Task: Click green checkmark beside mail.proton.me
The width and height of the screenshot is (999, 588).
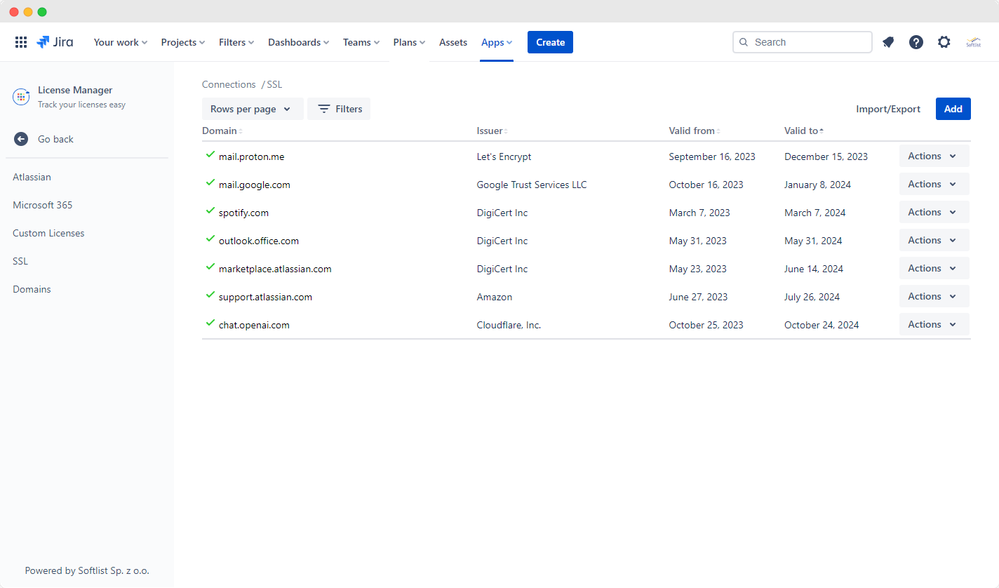Action: tap(210, 155)
